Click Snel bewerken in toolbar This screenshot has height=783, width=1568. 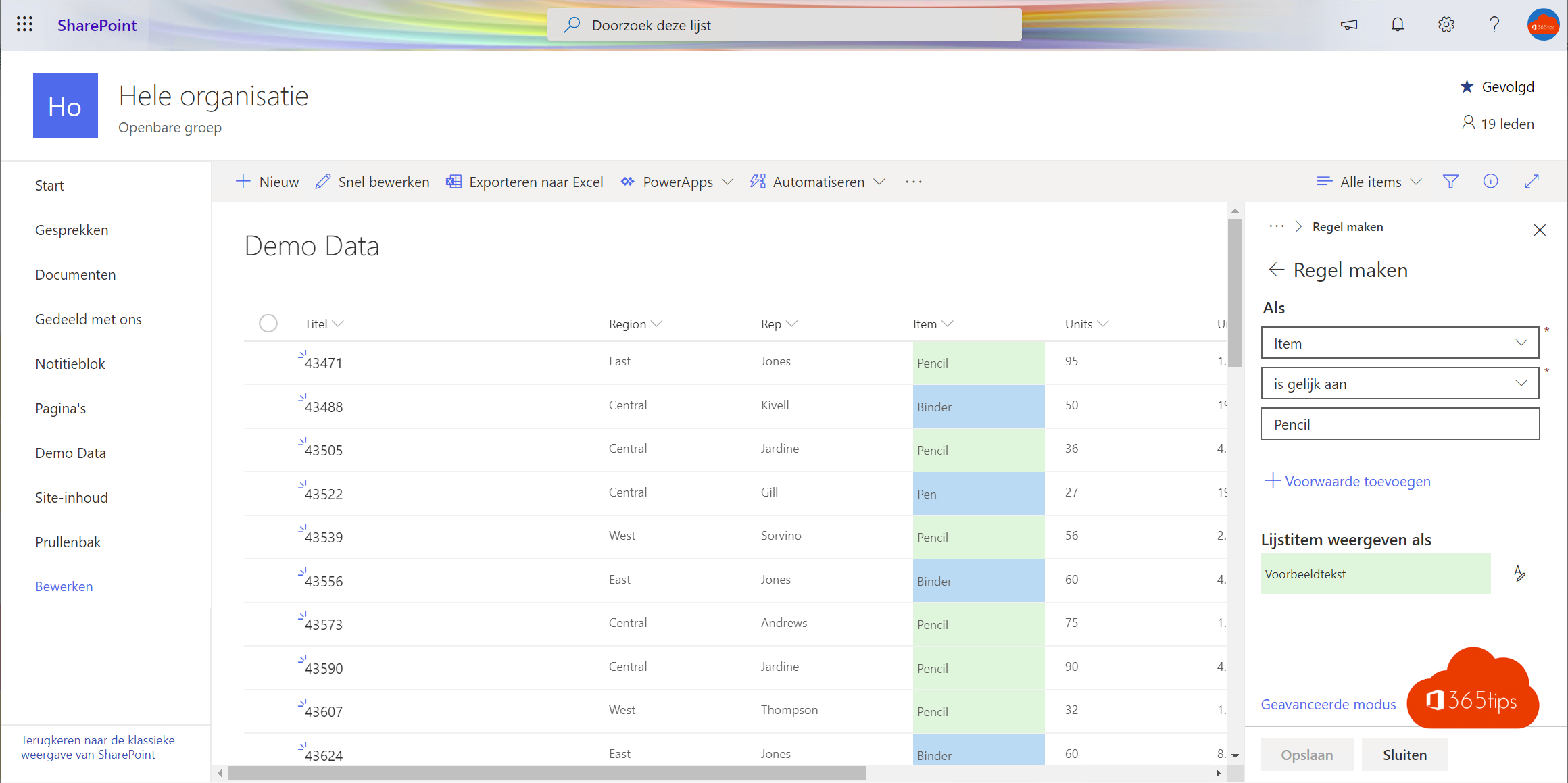[374, 181]
